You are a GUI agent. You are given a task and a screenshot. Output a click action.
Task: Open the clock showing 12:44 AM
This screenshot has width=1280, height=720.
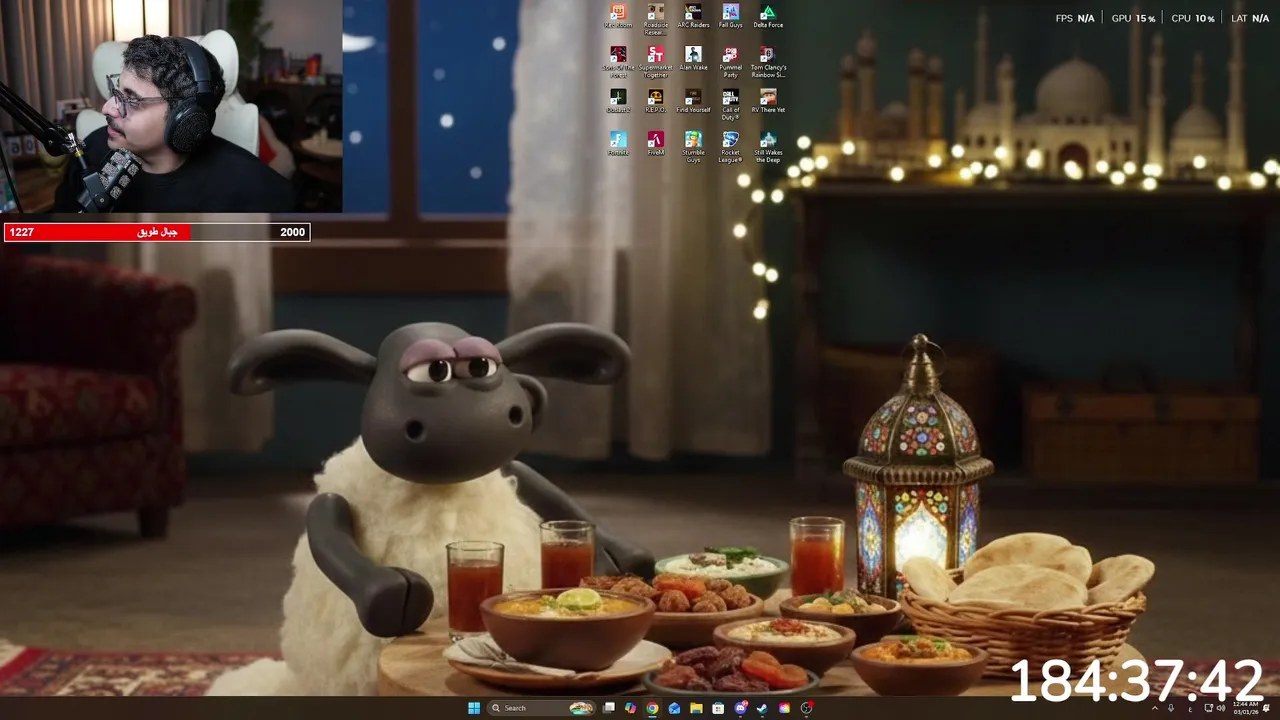coord(1246,708)
